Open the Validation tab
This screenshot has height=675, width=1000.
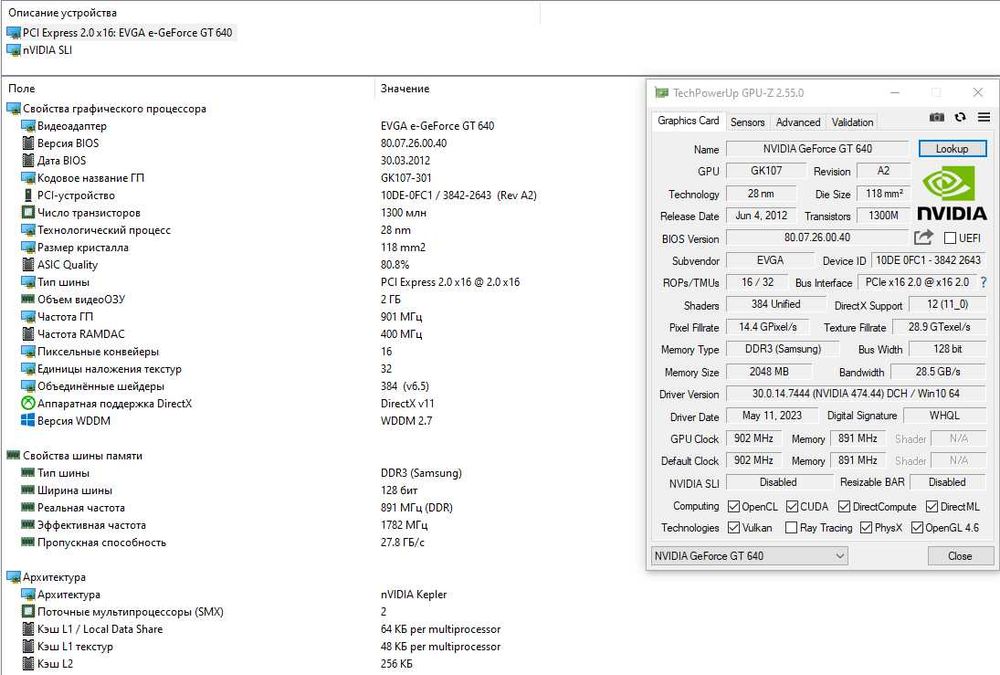(852, 122)
